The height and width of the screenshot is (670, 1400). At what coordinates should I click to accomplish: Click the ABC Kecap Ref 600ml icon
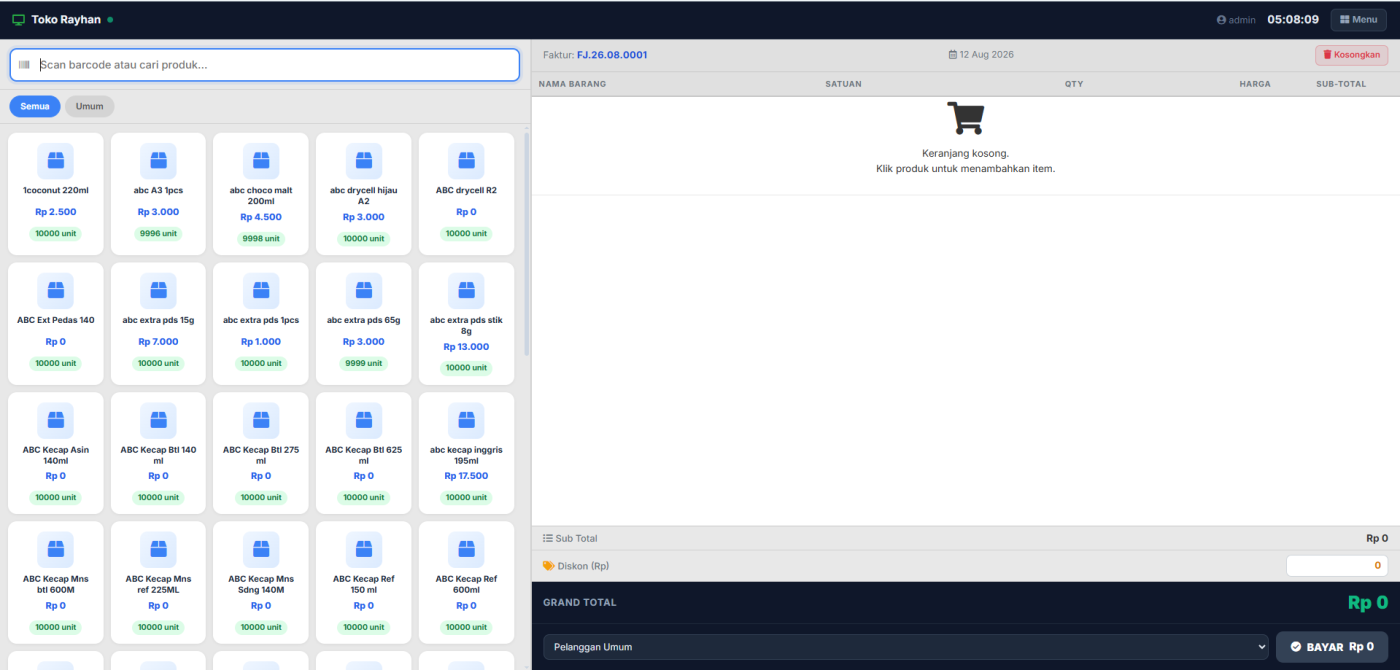(466, 550)
